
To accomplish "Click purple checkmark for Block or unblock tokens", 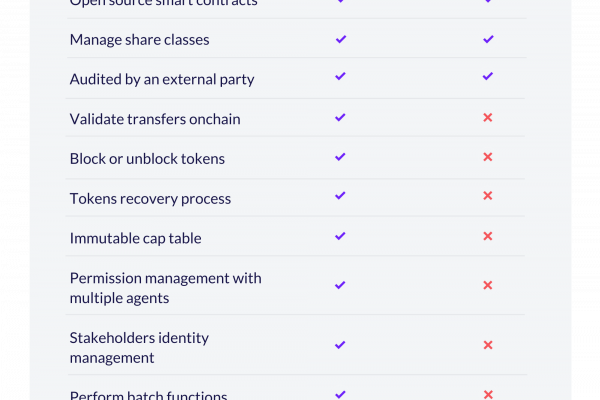I will (x=340, y=157).
